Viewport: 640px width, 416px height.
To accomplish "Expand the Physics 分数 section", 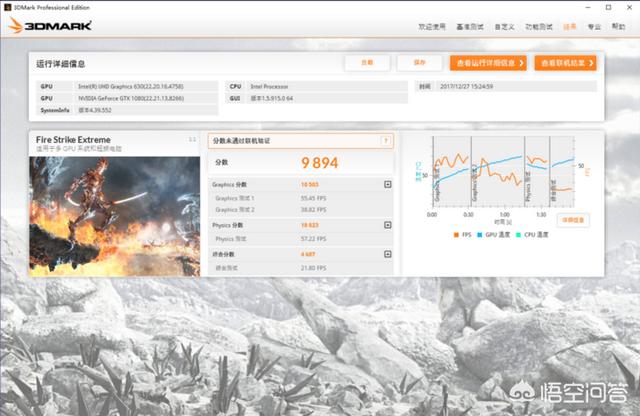I will (x=388, y=225).
